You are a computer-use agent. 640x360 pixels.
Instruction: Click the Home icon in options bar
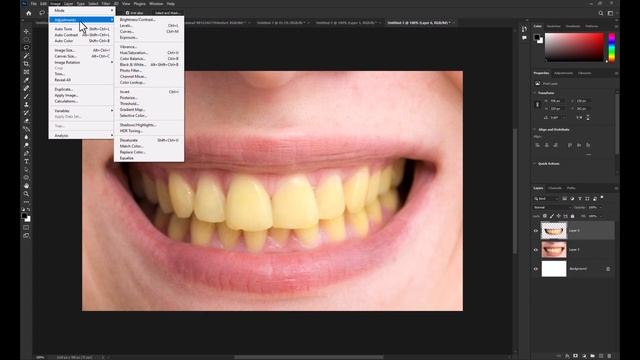[x=29, y=13]
